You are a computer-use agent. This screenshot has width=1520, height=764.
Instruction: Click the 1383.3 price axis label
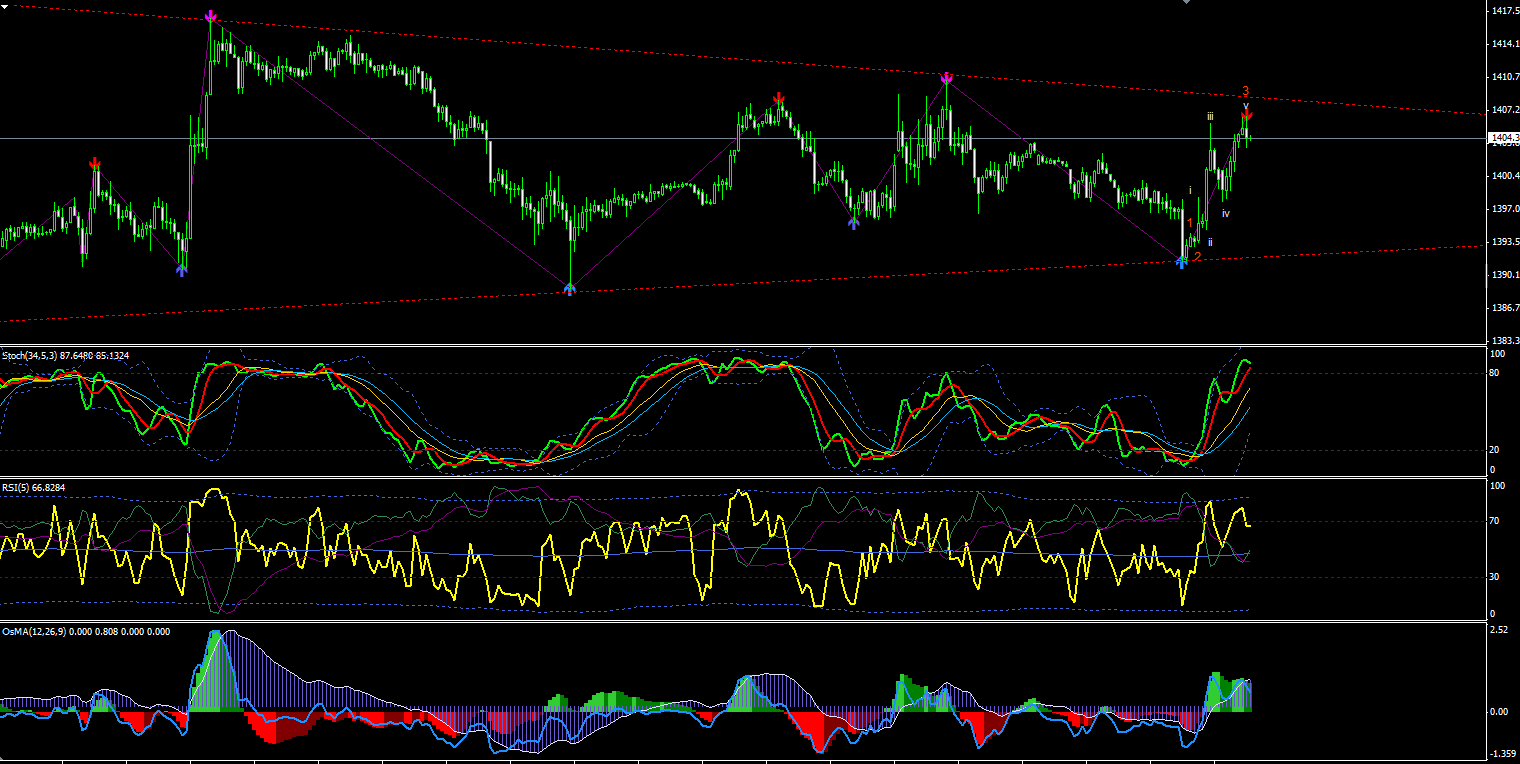[x=1505, y=341]
